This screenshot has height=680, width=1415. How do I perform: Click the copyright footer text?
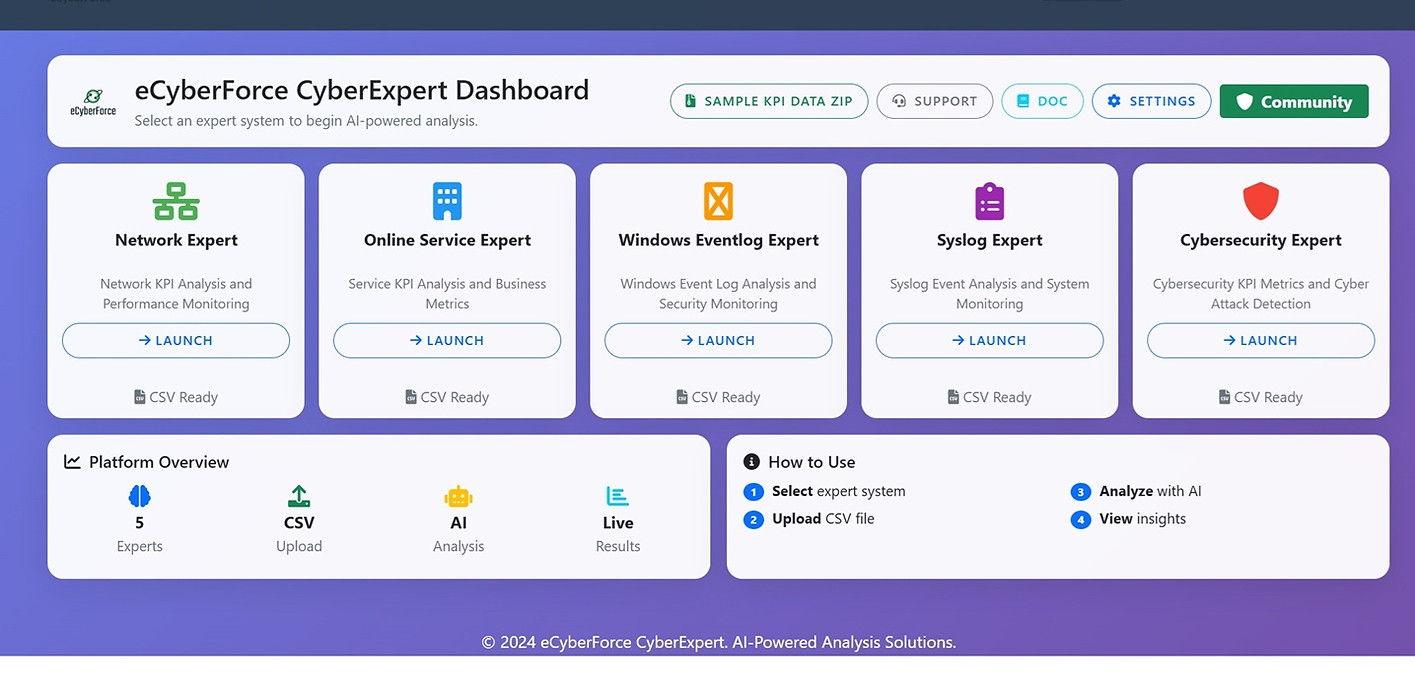click(719, 642)
